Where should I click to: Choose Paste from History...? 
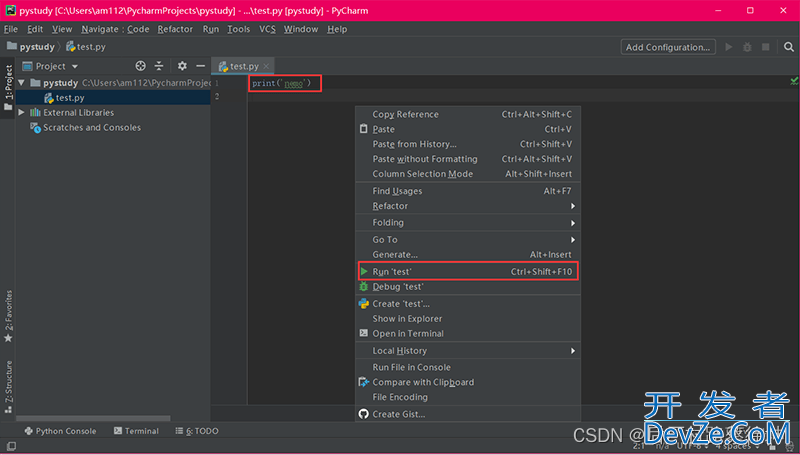point(468,144)
